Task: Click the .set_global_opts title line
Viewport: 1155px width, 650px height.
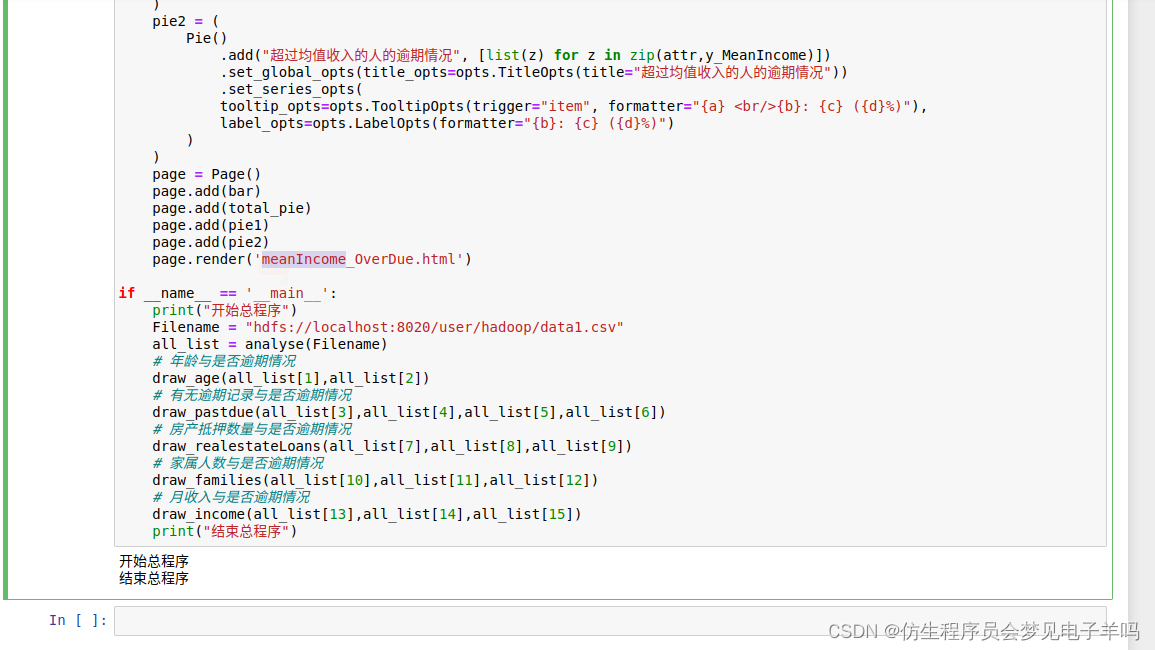Action: (534, 72)
